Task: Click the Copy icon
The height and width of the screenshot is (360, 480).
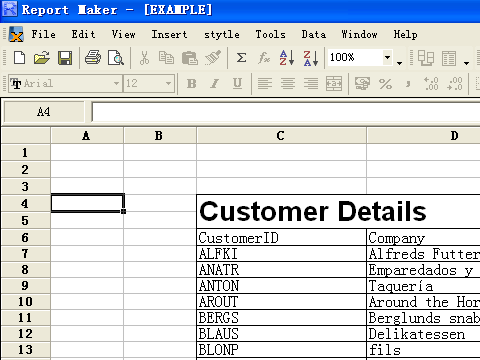Action: (166, 58)
